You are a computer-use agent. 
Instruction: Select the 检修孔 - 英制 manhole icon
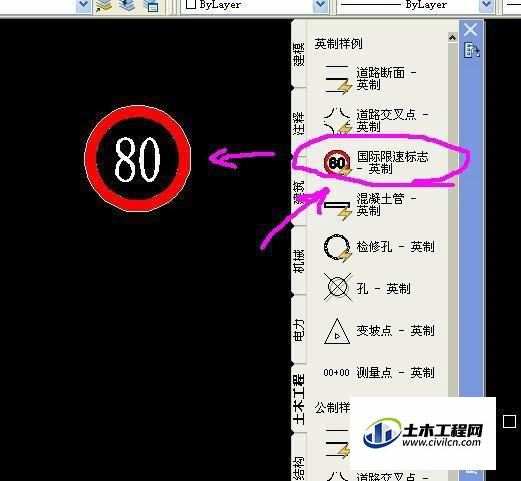pos(337,247)
